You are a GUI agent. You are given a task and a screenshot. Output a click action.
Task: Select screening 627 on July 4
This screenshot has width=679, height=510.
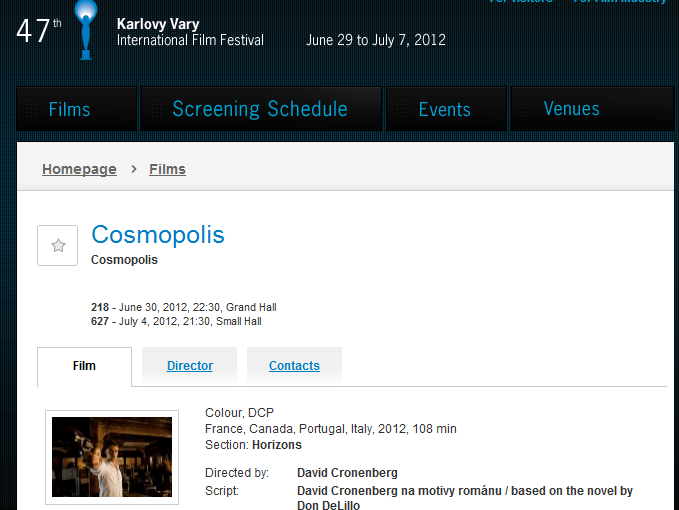coord(176,321)
